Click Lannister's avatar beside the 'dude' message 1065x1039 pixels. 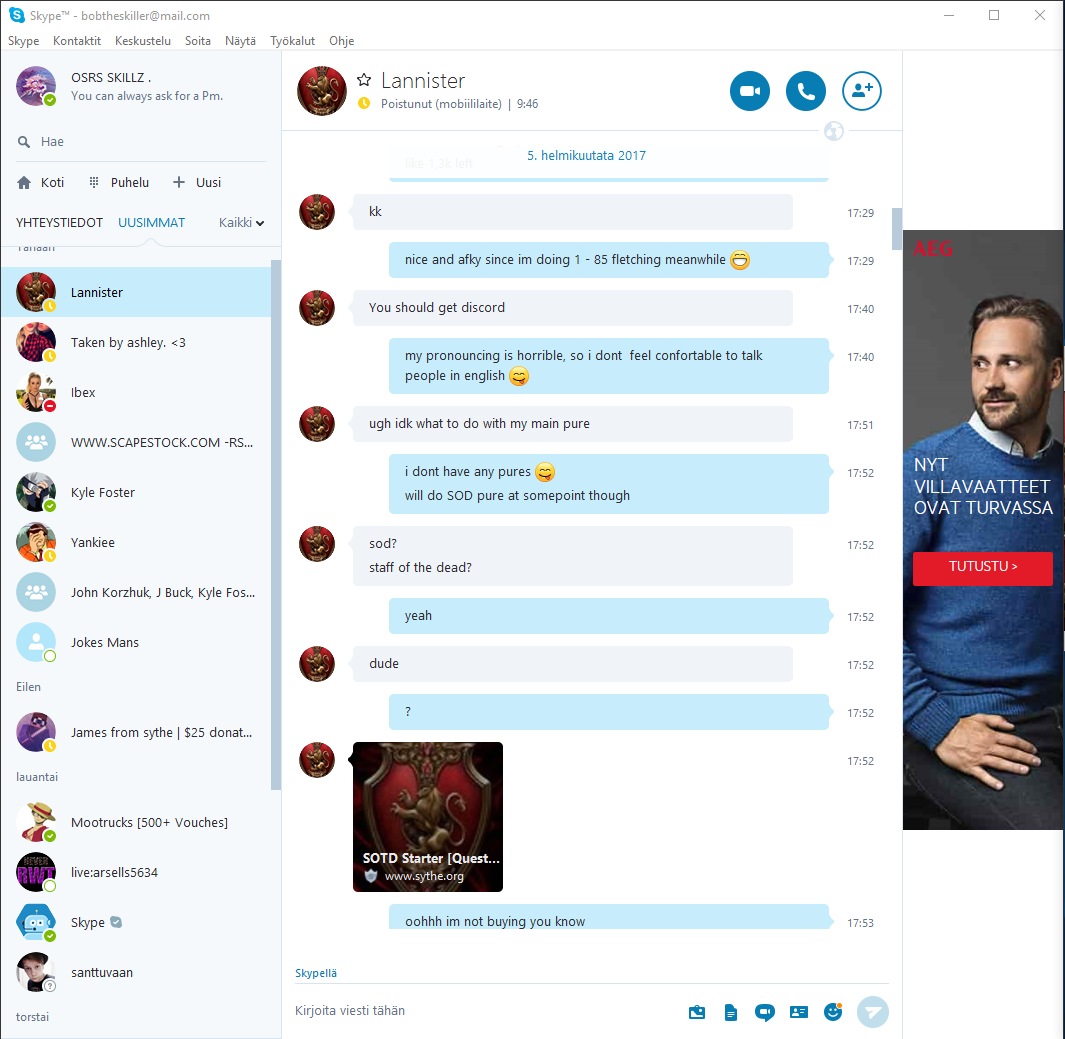[317, 663]
